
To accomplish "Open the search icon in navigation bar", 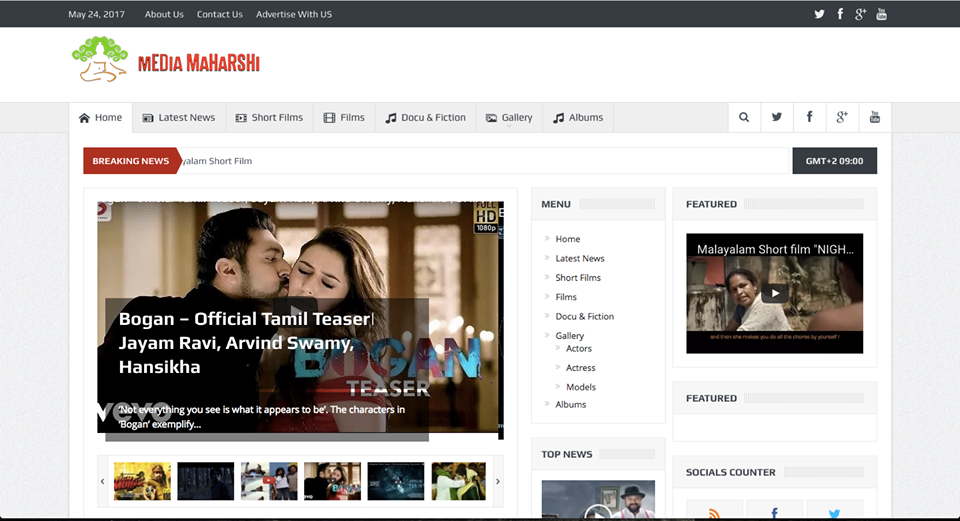I will 744,118.
